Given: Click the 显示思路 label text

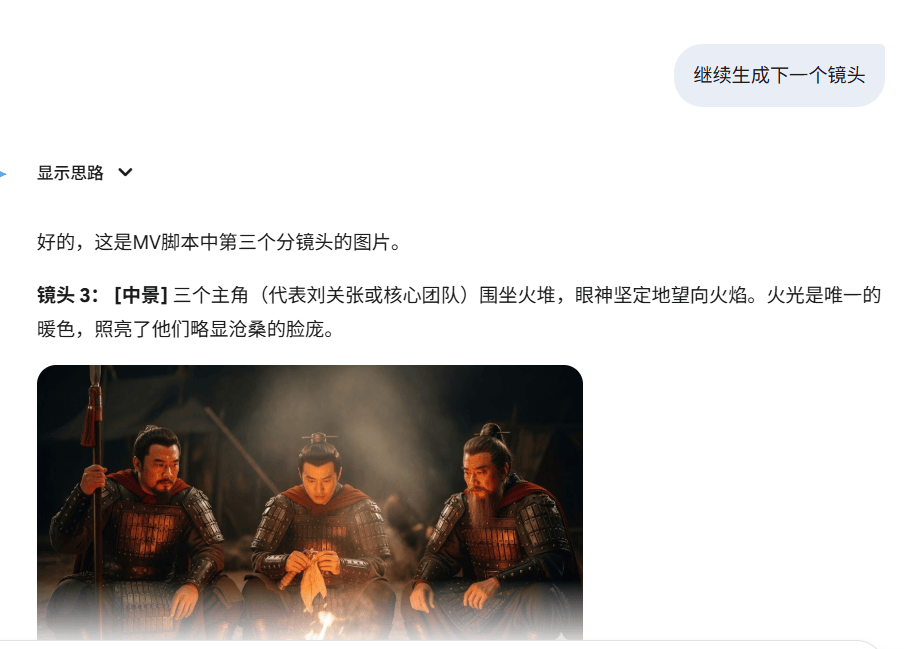Looking at the screenshot, I should tap(70, 172).
